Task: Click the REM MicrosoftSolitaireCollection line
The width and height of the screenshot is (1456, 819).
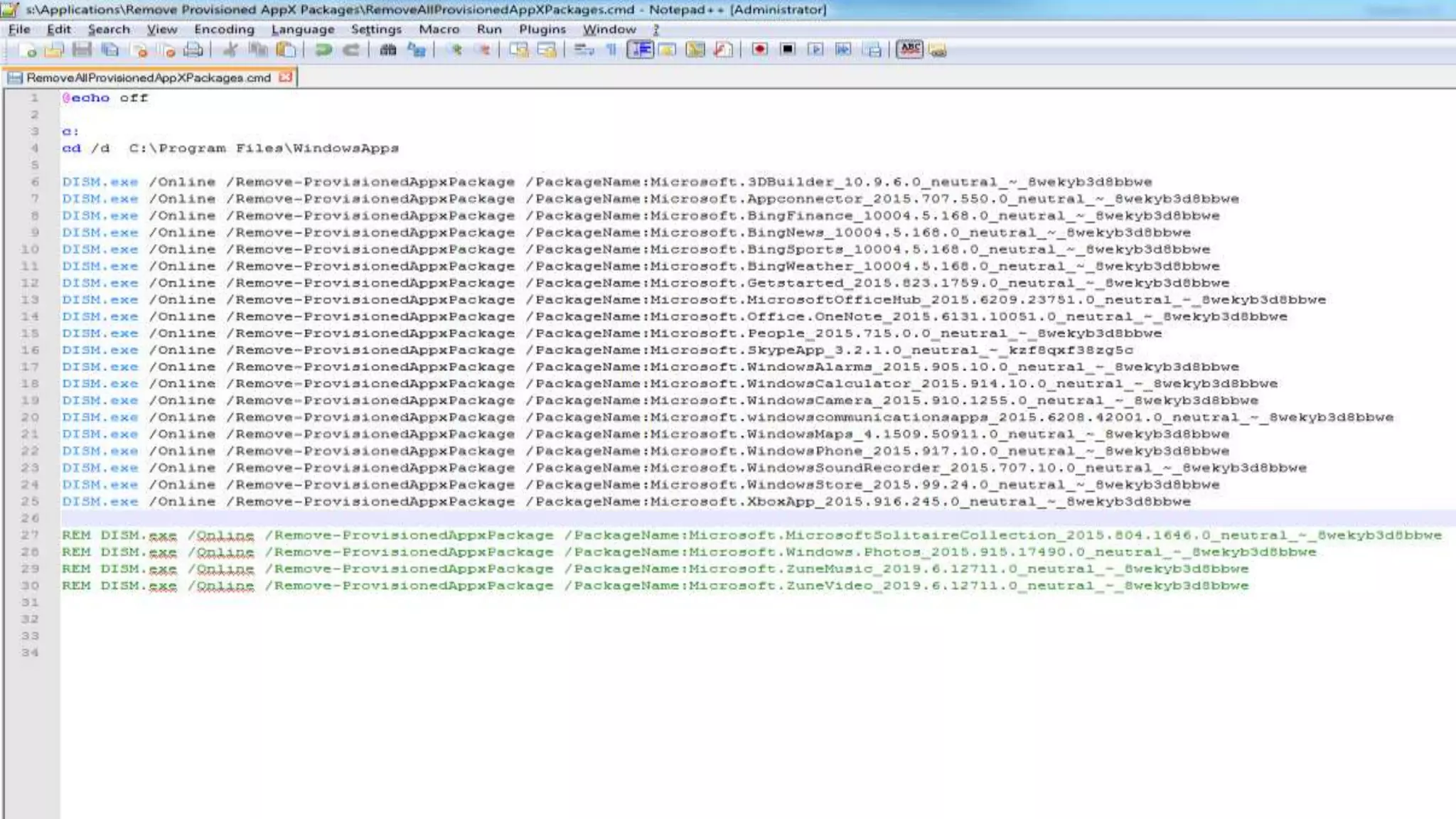Action: (751, 535)
